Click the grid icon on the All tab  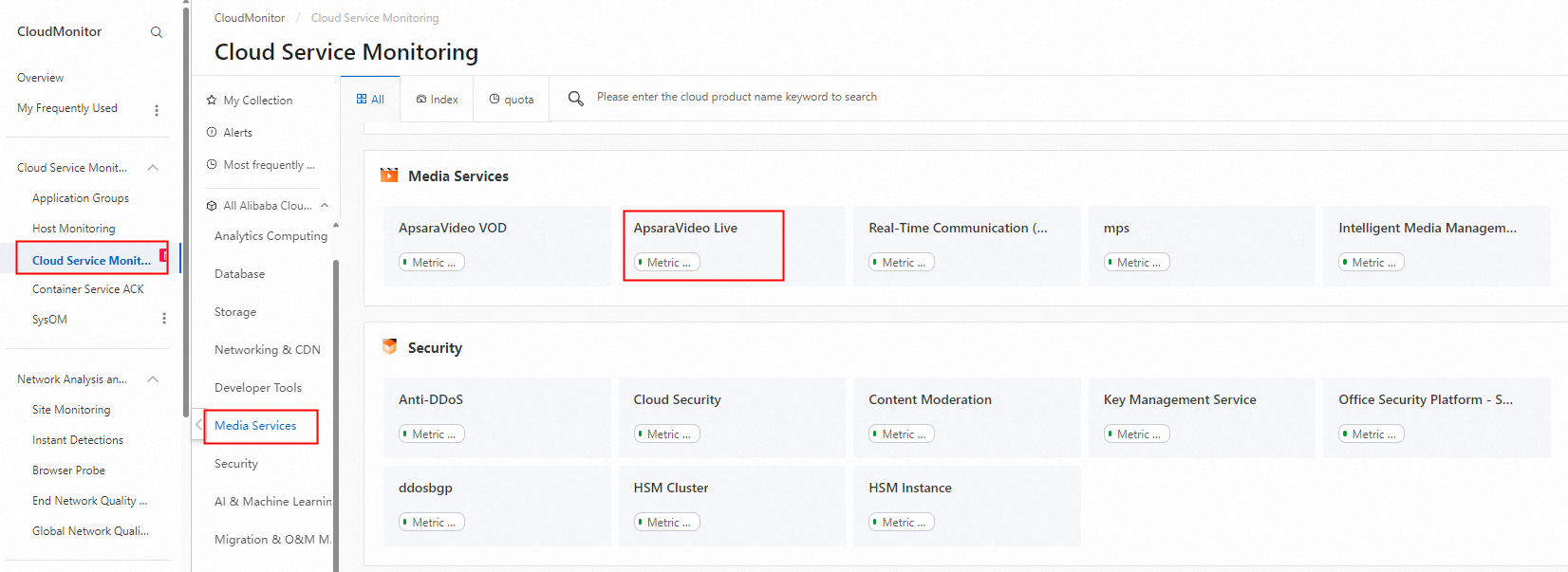click(362, 99)
